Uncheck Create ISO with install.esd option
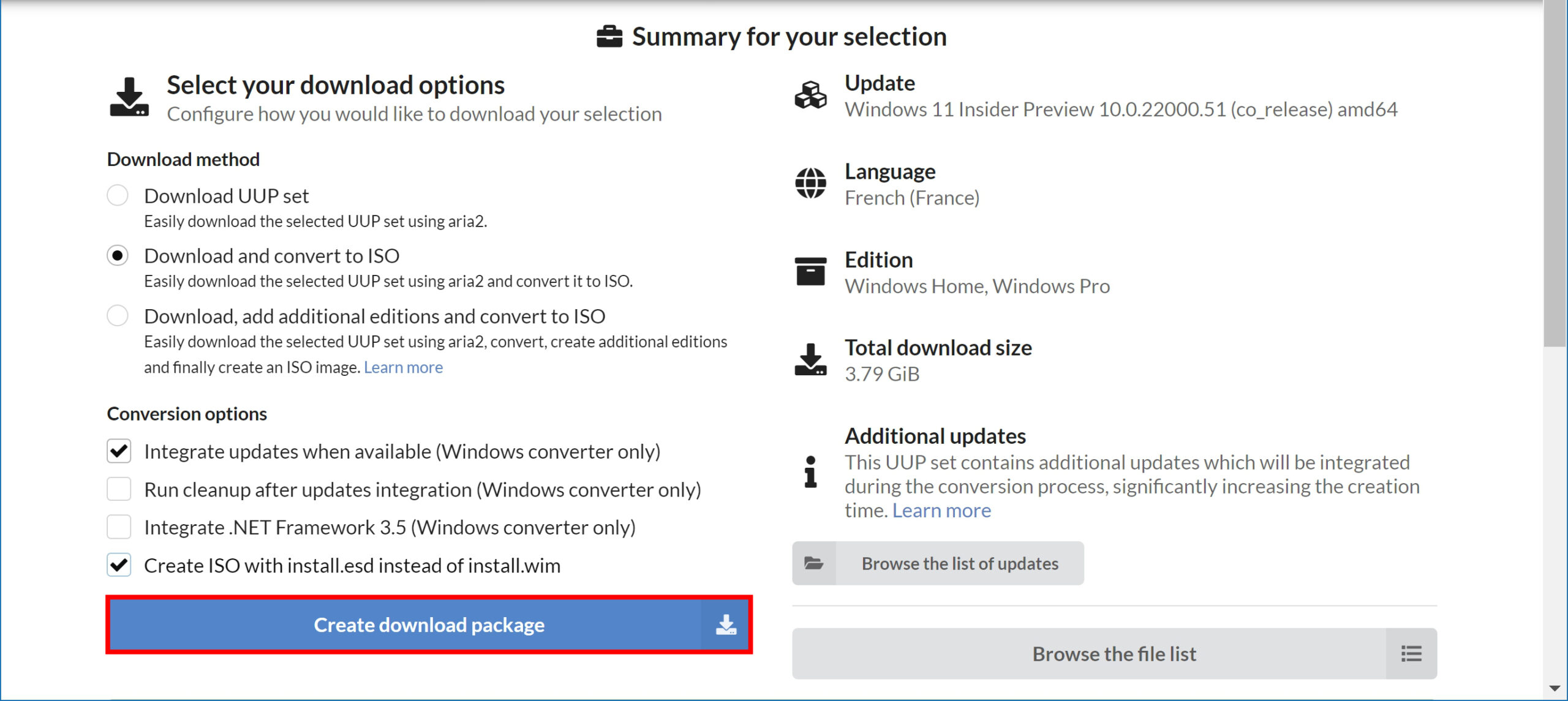The height and width of the screenshot is (701, 1568). tap(119, 565)
